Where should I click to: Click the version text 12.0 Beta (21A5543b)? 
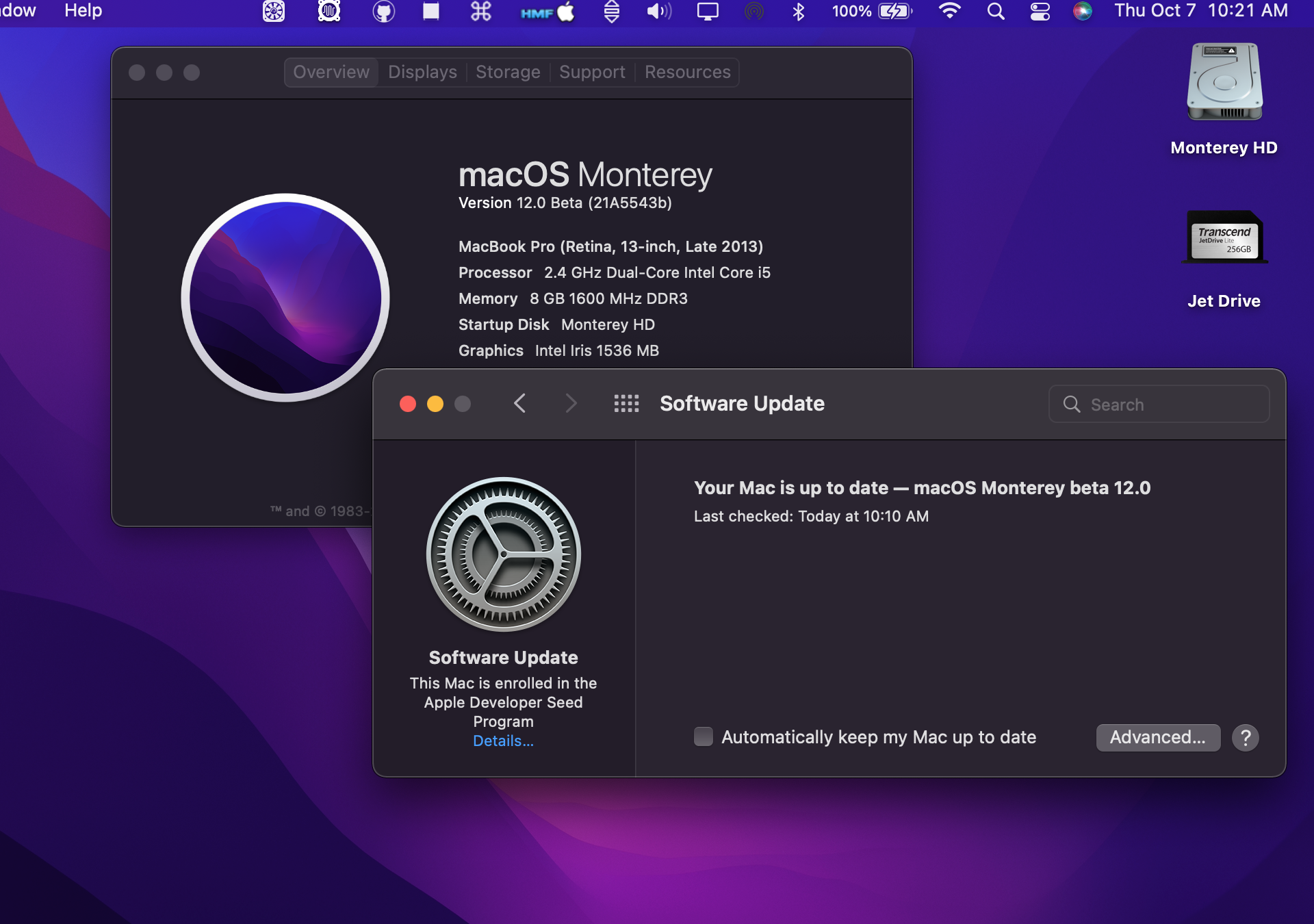pyautogui.click(x=565, y=203)
